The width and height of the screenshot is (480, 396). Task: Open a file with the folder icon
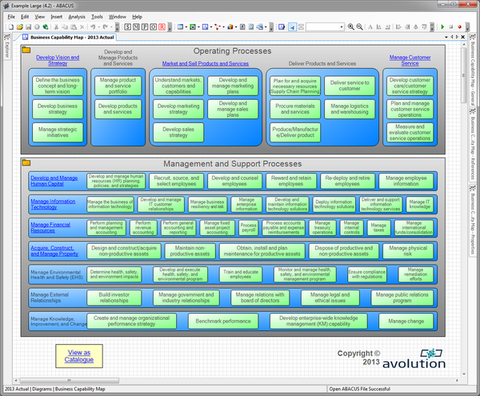(x=20, y=27)
